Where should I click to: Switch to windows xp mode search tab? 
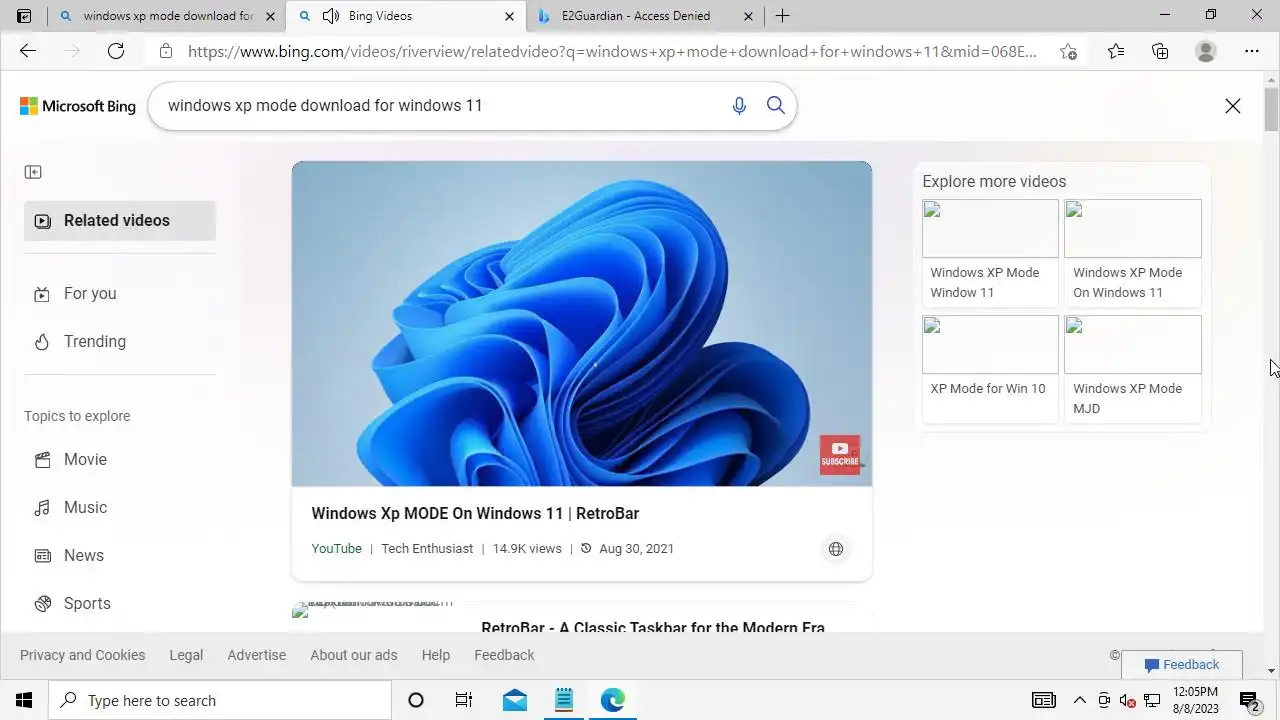(165, 16)
